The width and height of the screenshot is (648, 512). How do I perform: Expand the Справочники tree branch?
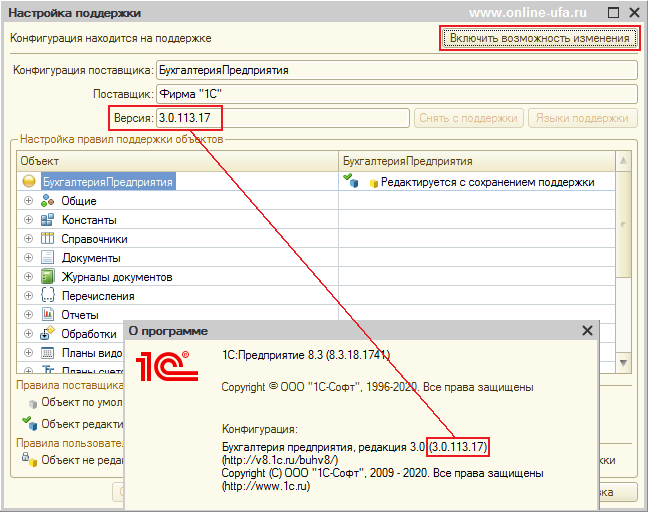click(x=29, y=239)
